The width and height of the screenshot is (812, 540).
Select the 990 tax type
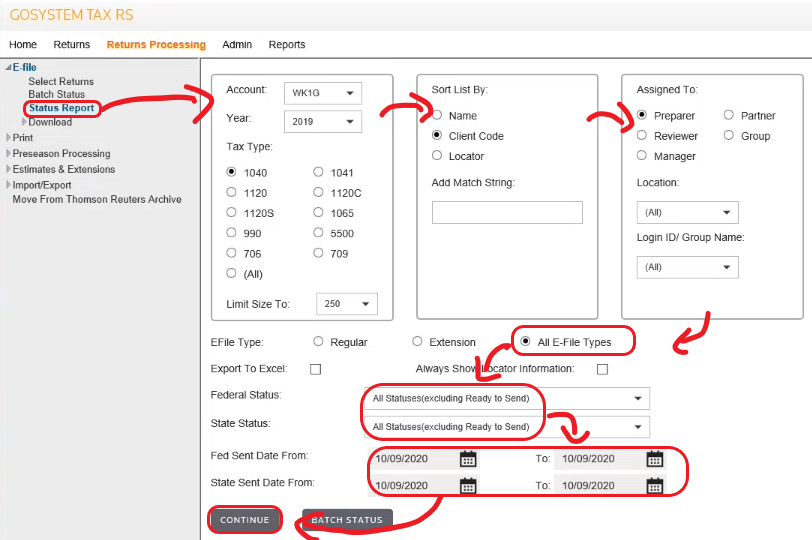coord(231,232)
